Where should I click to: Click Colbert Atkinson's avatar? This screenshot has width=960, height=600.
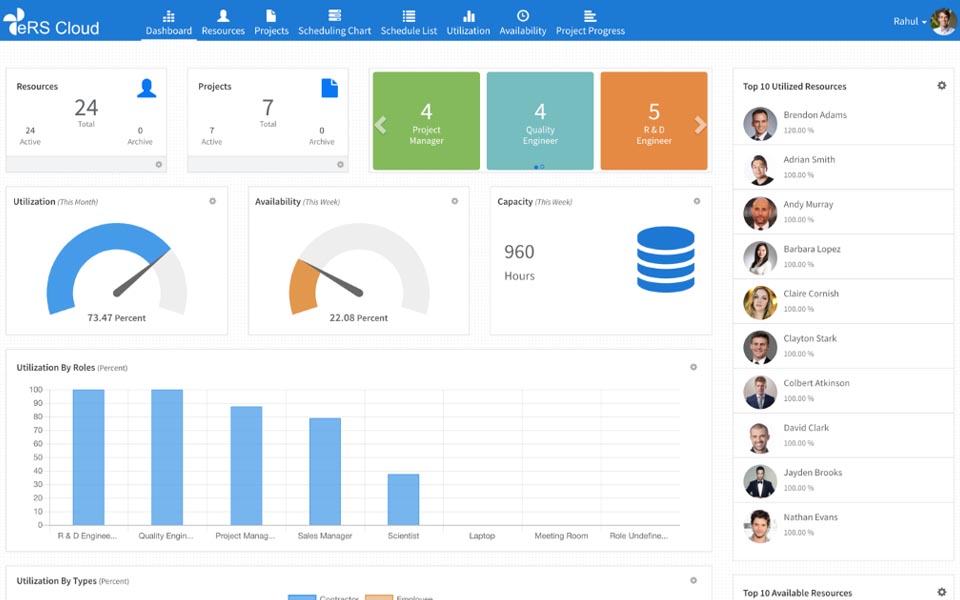760,392
